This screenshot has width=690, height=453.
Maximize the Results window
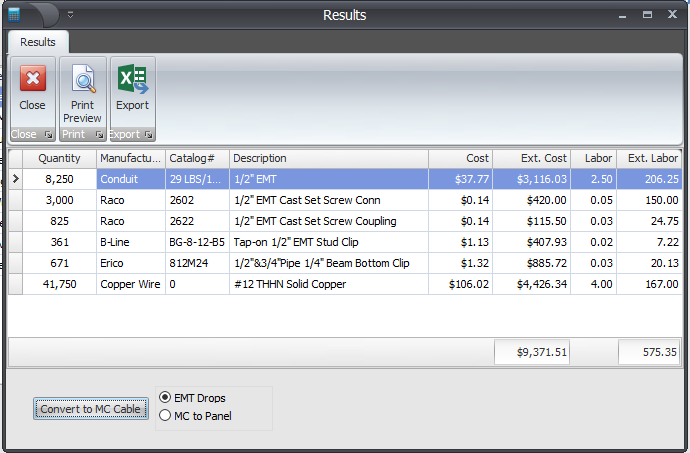[648, 15]
